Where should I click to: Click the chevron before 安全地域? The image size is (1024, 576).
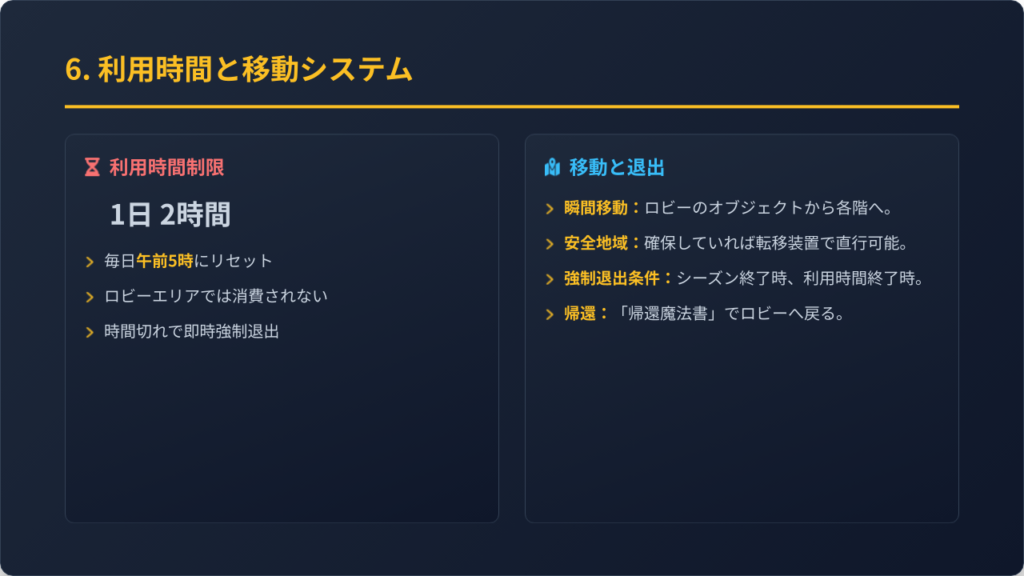tap(550, 243)
